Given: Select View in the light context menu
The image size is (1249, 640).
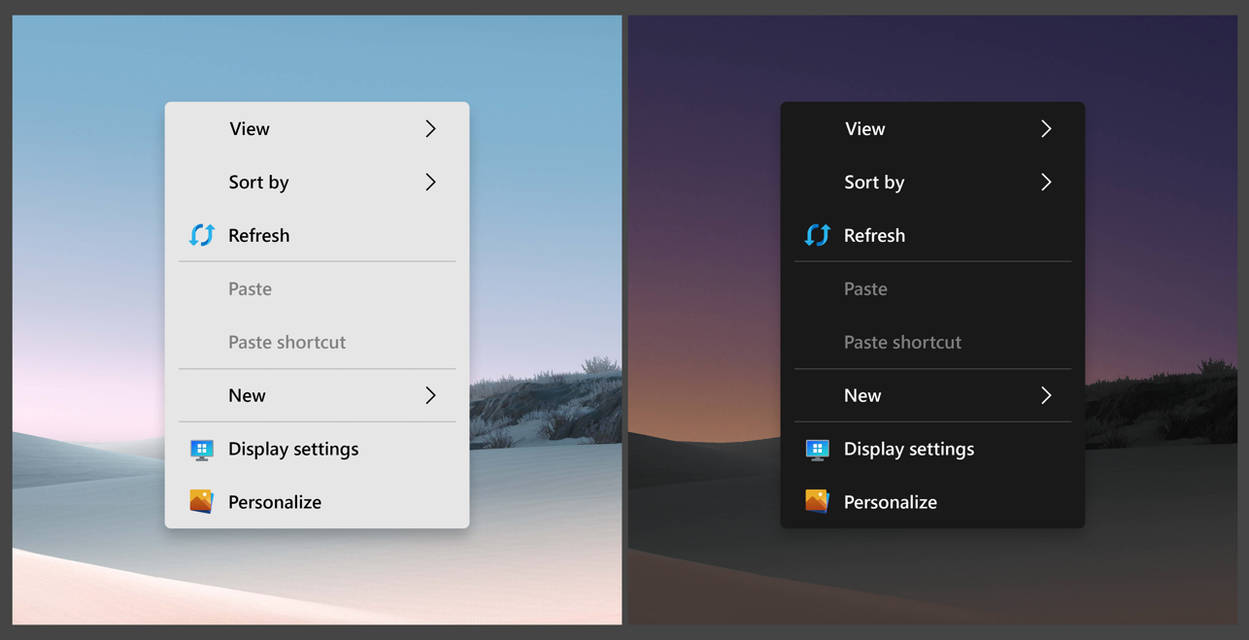Looking at the screenshot, I should [249, 128].
